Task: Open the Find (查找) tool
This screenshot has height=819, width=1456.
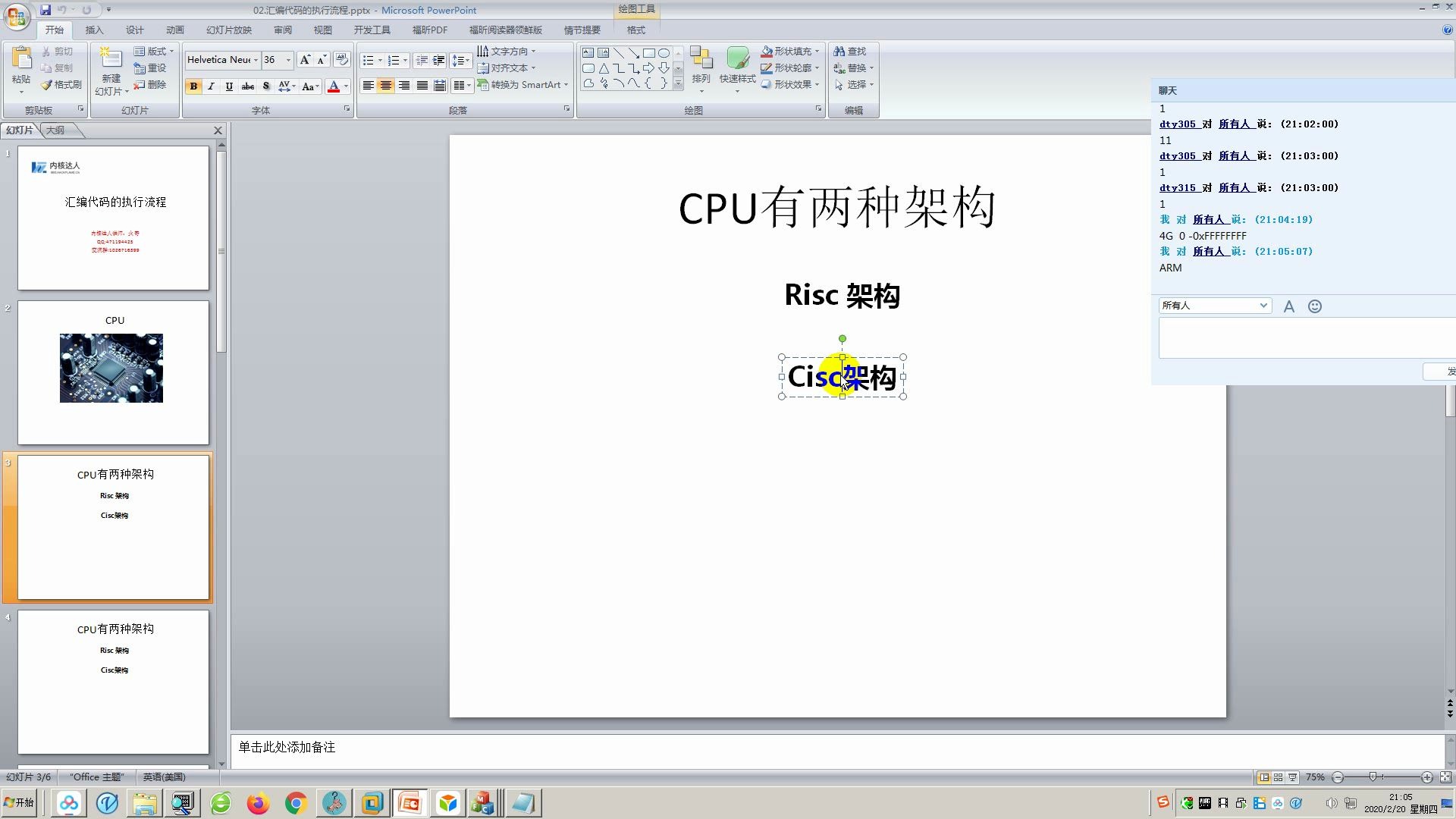Action: (x=852, y=51)
